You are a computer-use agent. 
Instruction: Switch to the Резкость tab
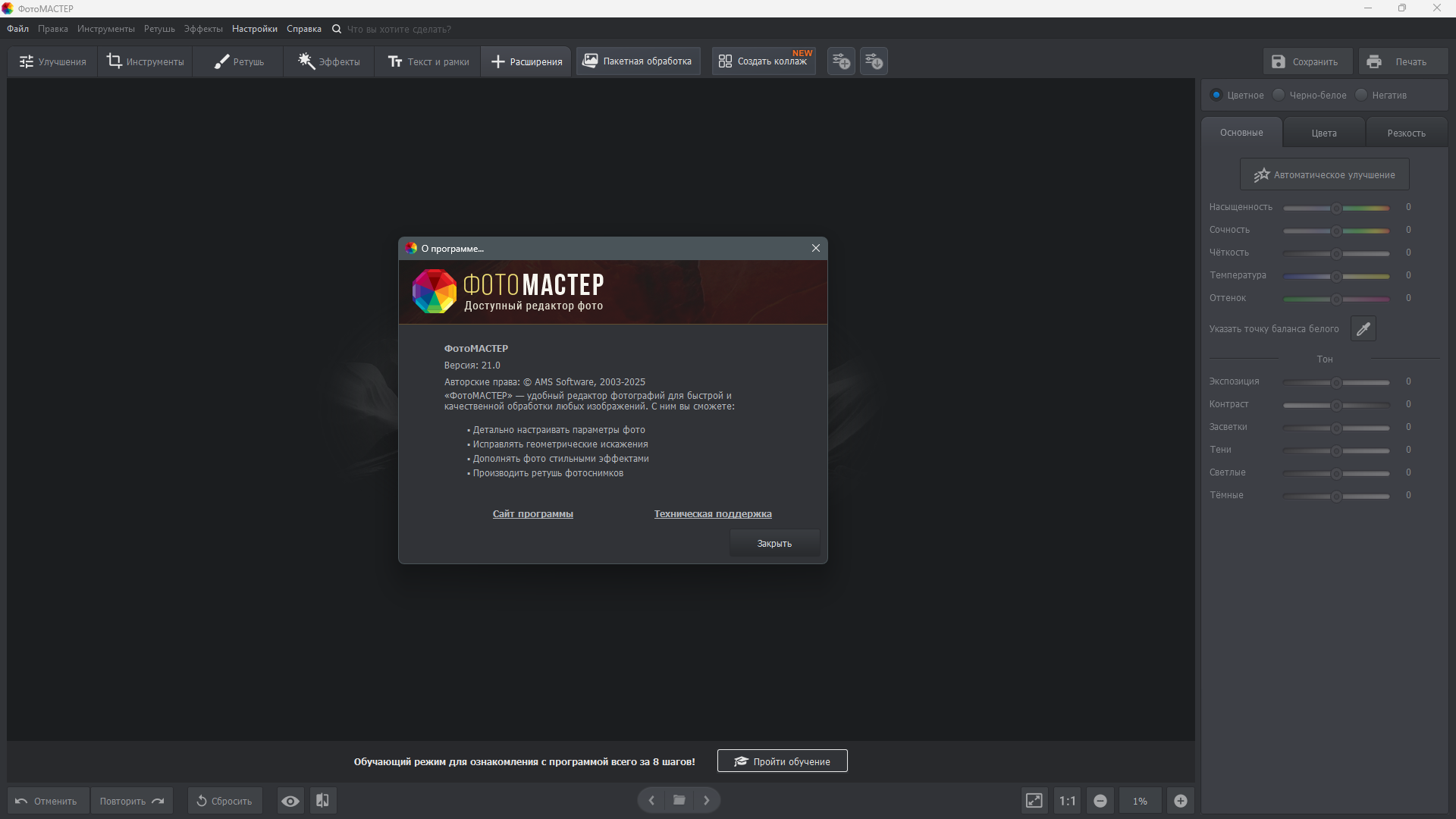pyautogui.click(x=1406, y=133)
